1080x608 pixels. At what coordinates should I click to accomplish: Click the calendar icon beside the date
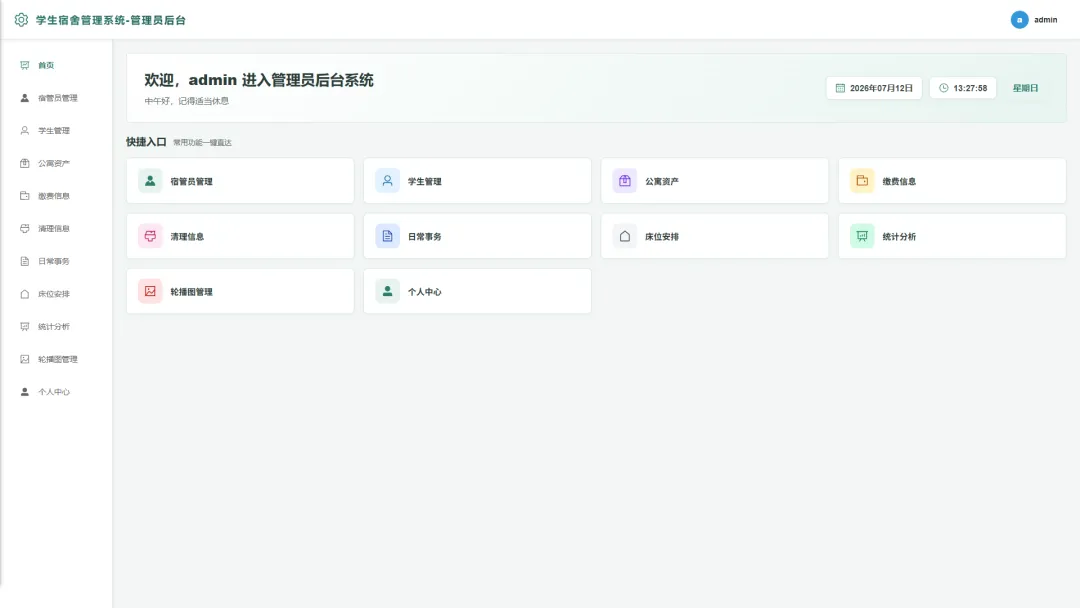840,88
